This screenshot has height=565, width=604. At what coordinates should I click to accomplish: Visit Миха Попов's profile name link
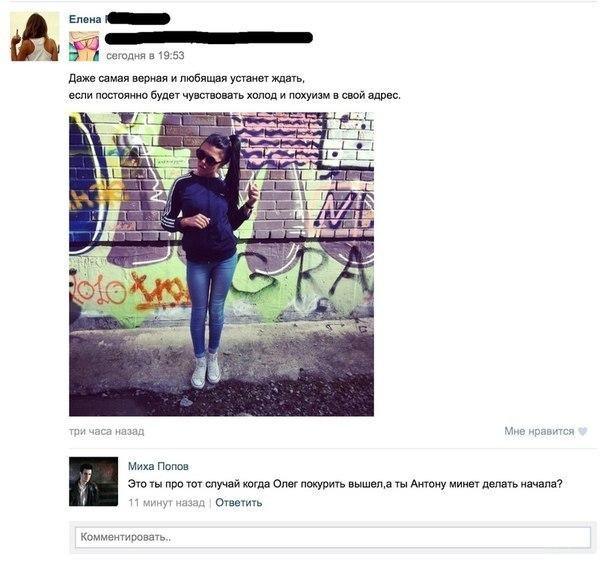pyautogui.click(x=158, y=466)
